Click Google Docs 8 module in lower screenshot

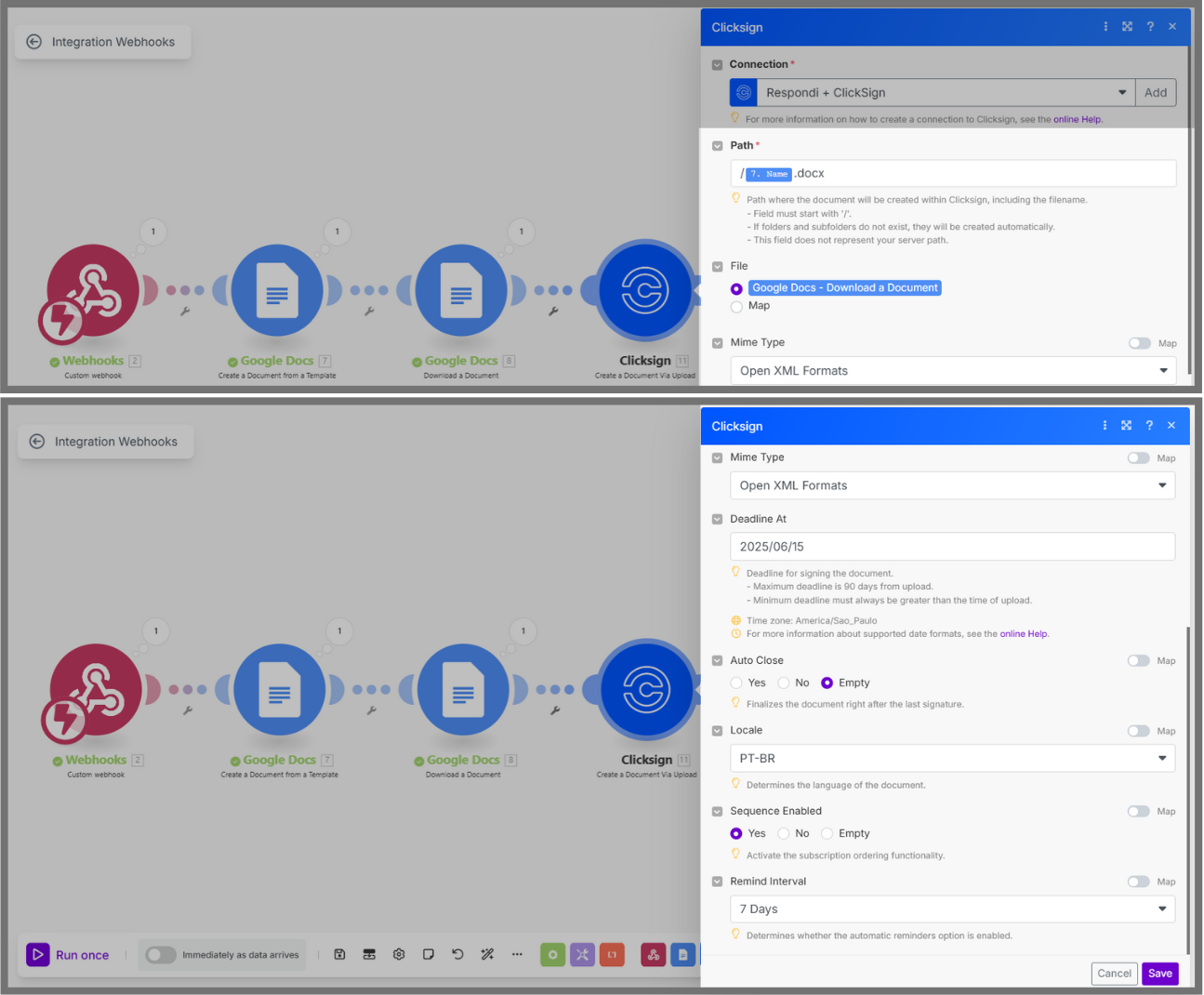463,690
